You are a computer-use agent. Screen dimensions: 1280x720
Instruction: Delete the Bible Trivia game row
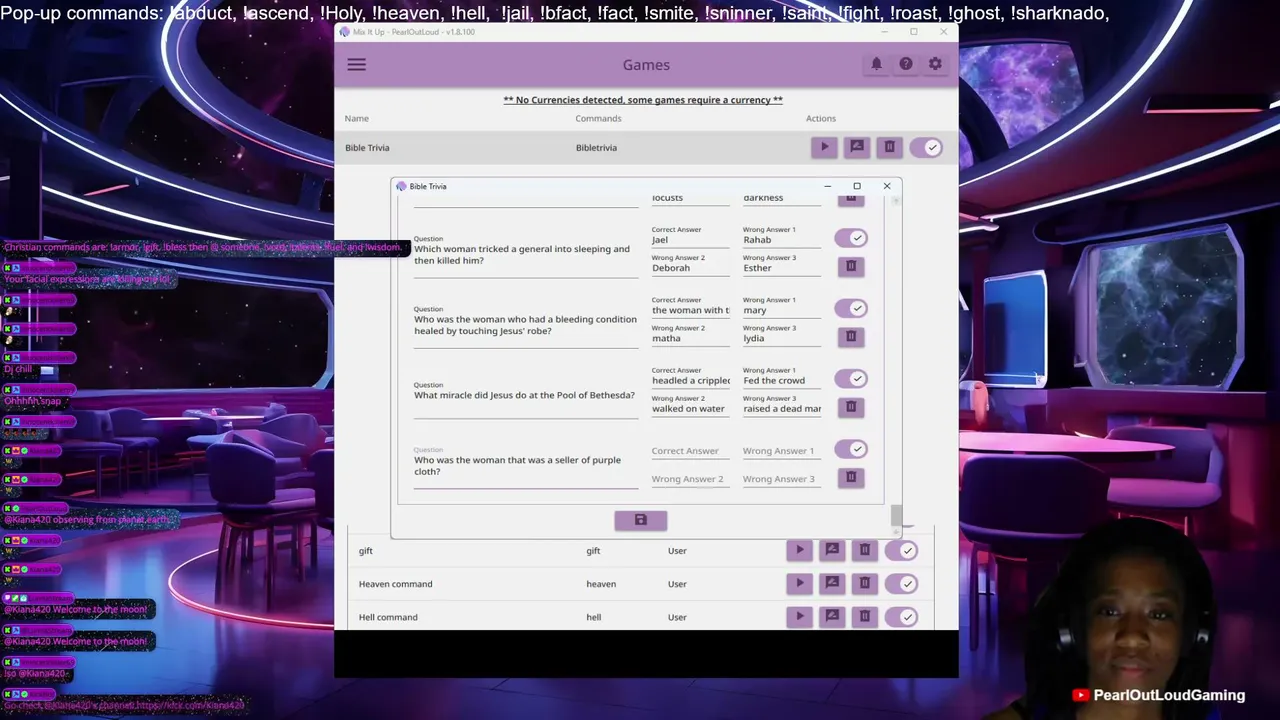(889, 147)
